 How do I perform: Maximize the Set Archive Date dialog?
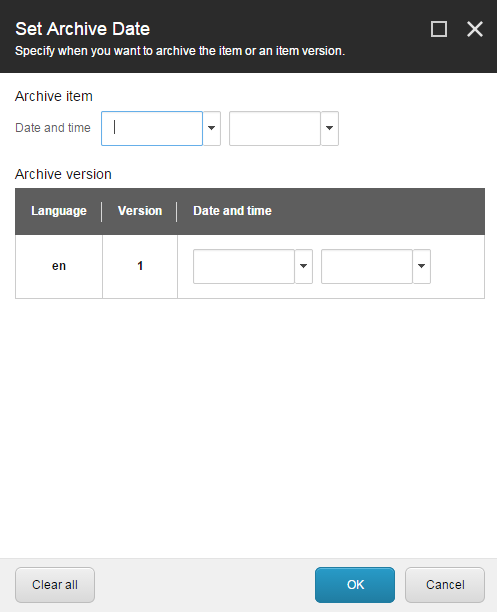pos(439,29)
